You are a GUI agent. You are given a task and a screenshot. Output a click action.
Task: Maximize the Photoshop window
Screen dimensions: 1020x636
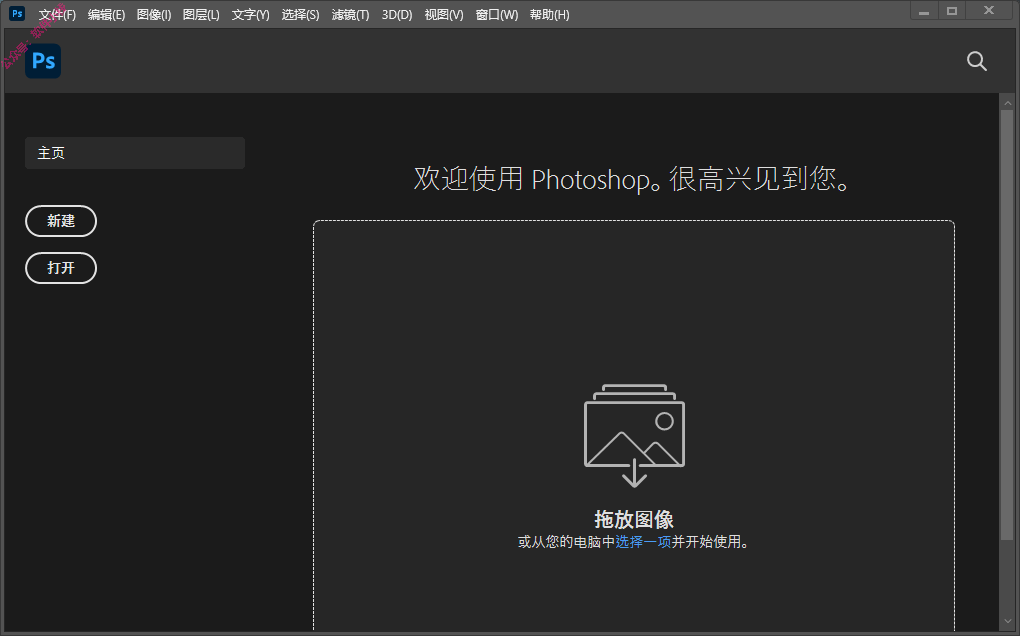(952, 11)
